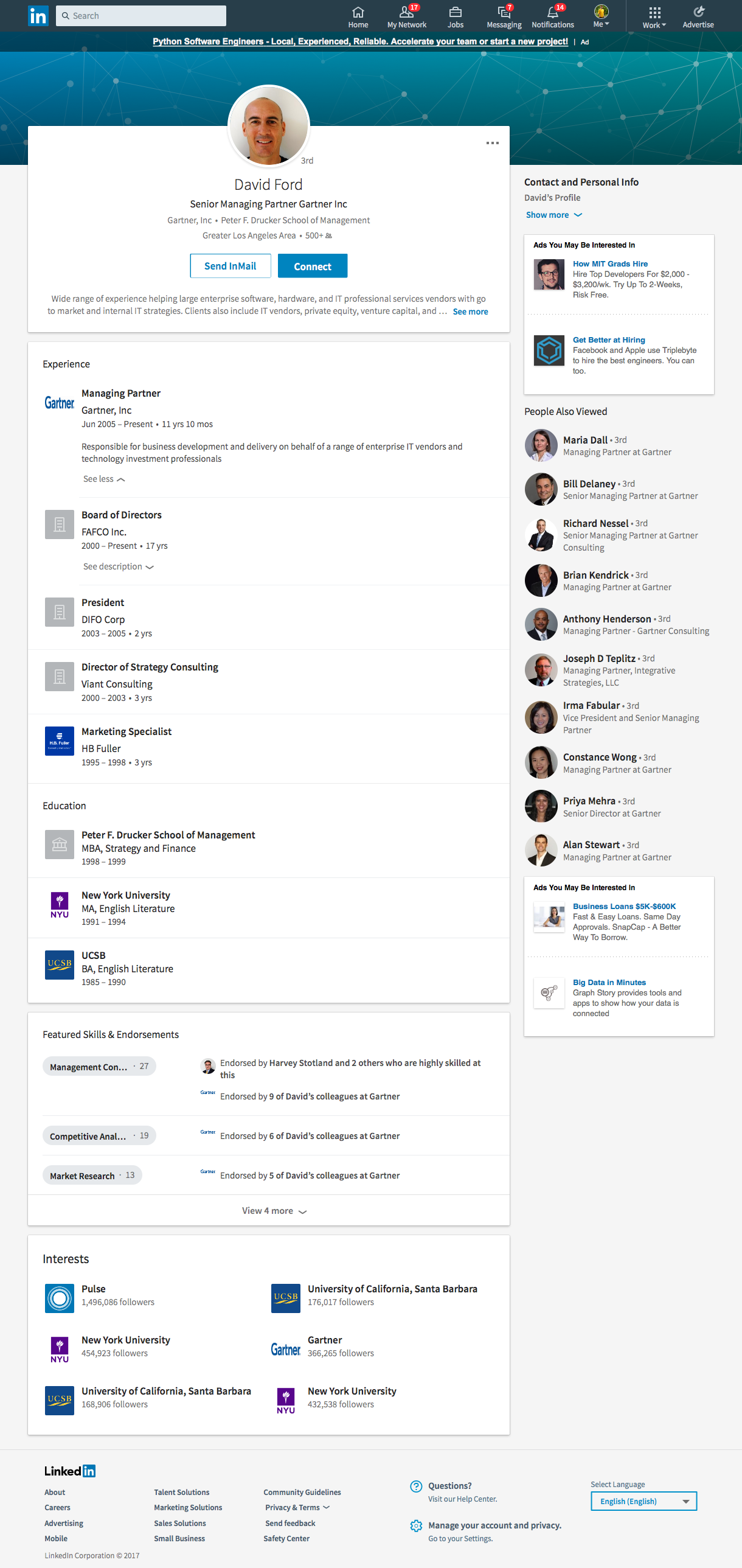Expand View 4 more skills
Viewport: 742px width, 1568px height.
pyautogui.click(x=274, y=1211)
